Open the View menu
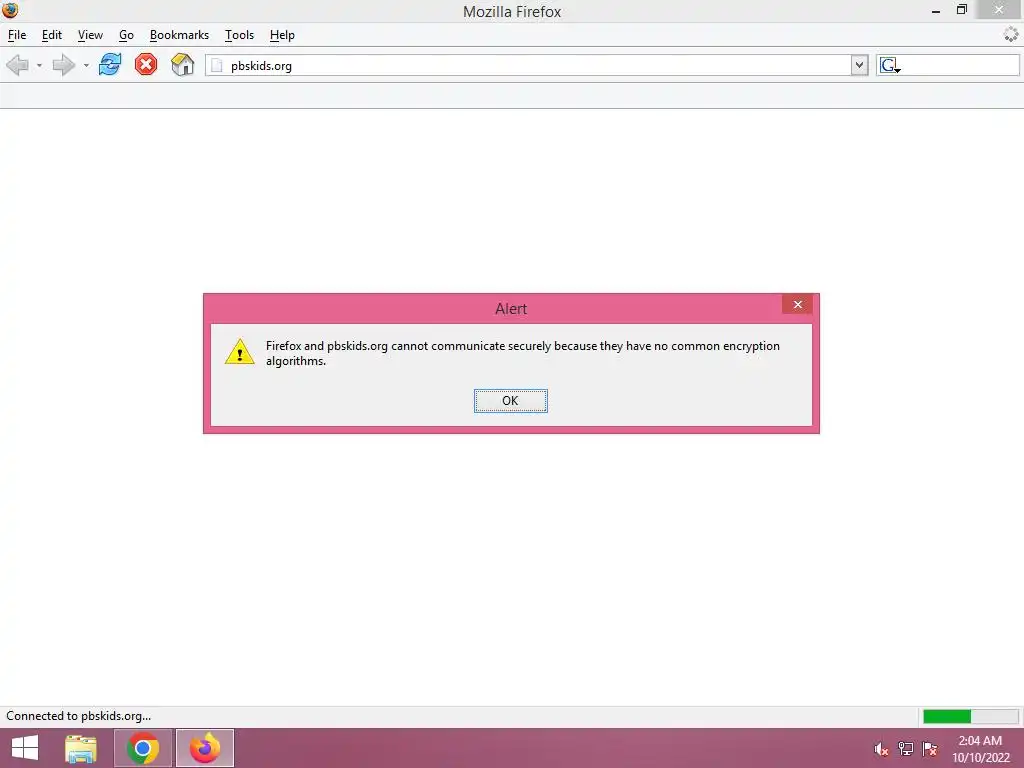 90,35
